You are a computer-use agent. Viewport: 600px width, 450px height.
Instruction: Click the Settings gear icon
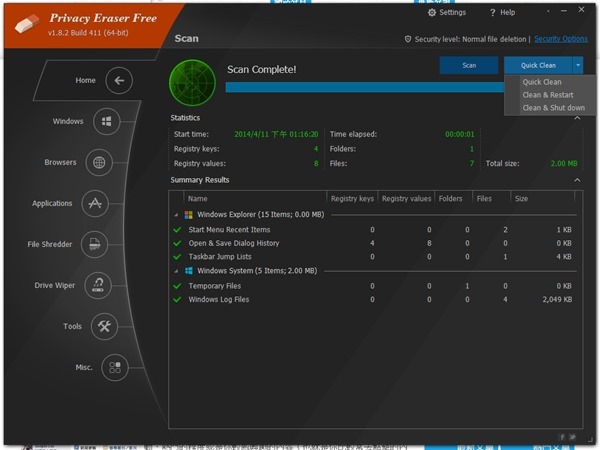(432, 13)
